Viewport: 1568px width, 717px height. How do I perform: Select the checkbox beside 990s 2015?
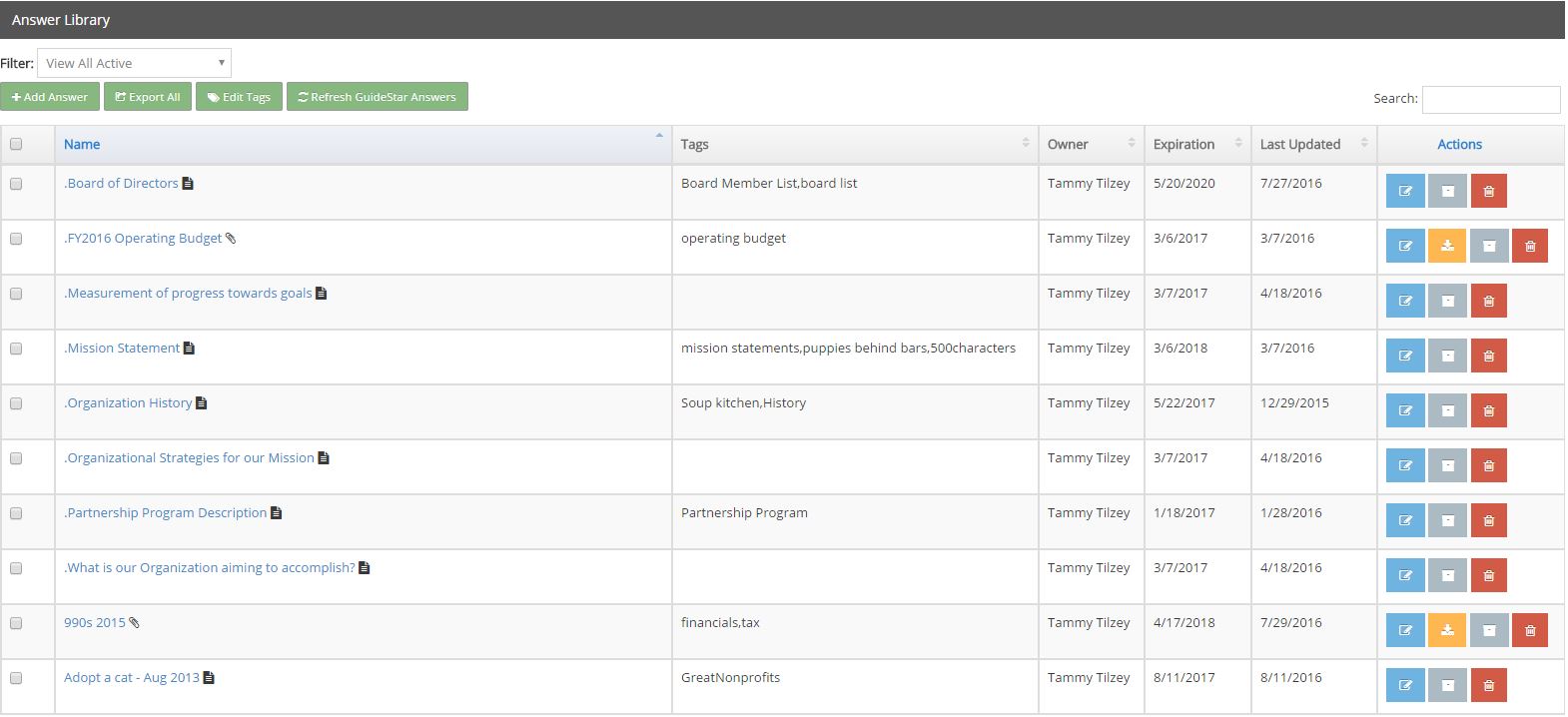[x=16, y=623]
